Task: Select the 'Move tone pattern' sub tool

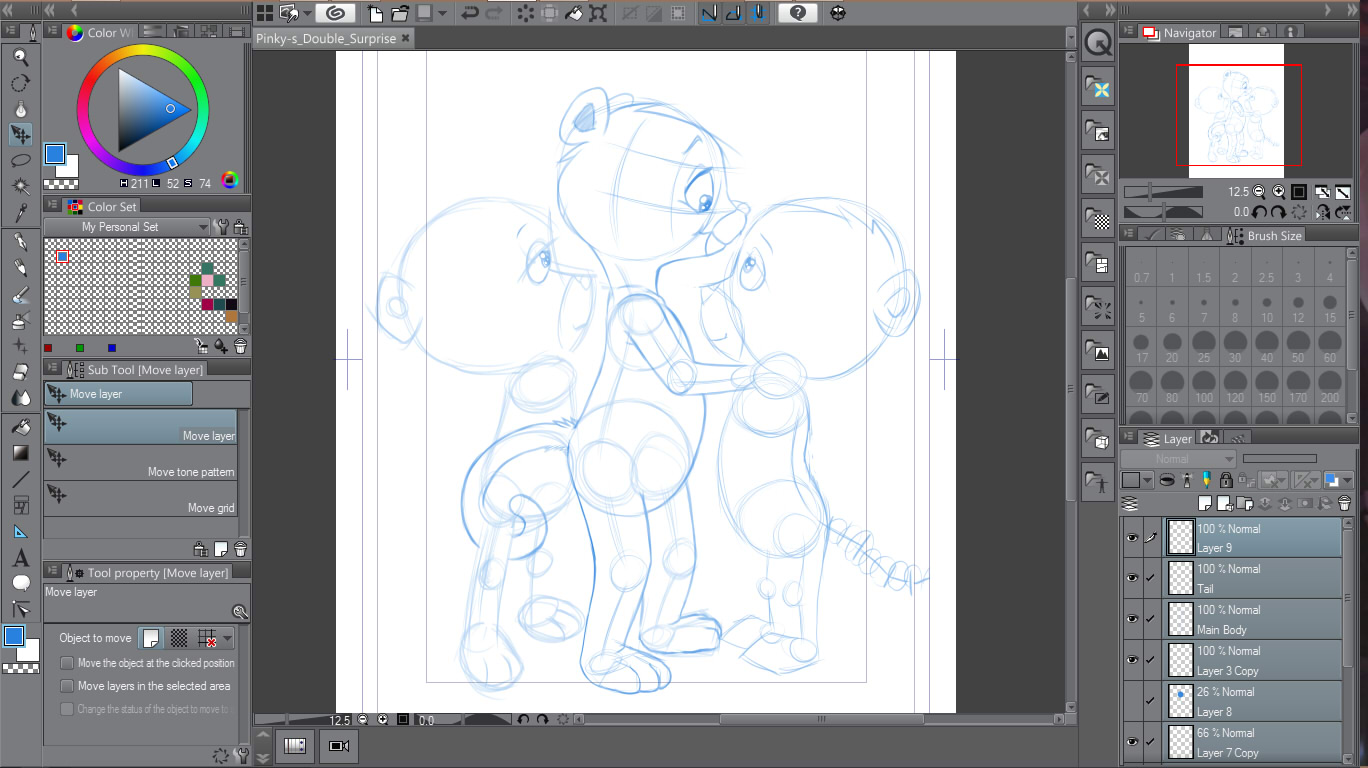Action: (140, 462)
